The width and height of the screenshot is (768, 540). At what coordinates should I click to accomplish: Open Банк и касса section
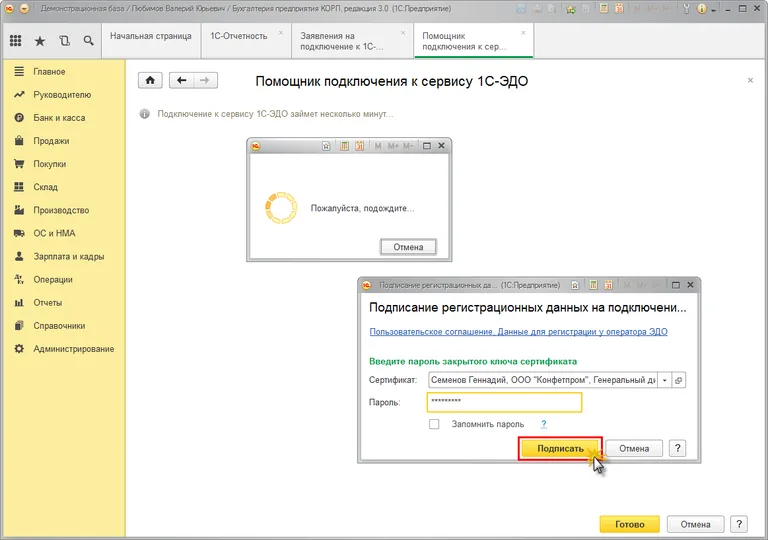pos(62,118)
